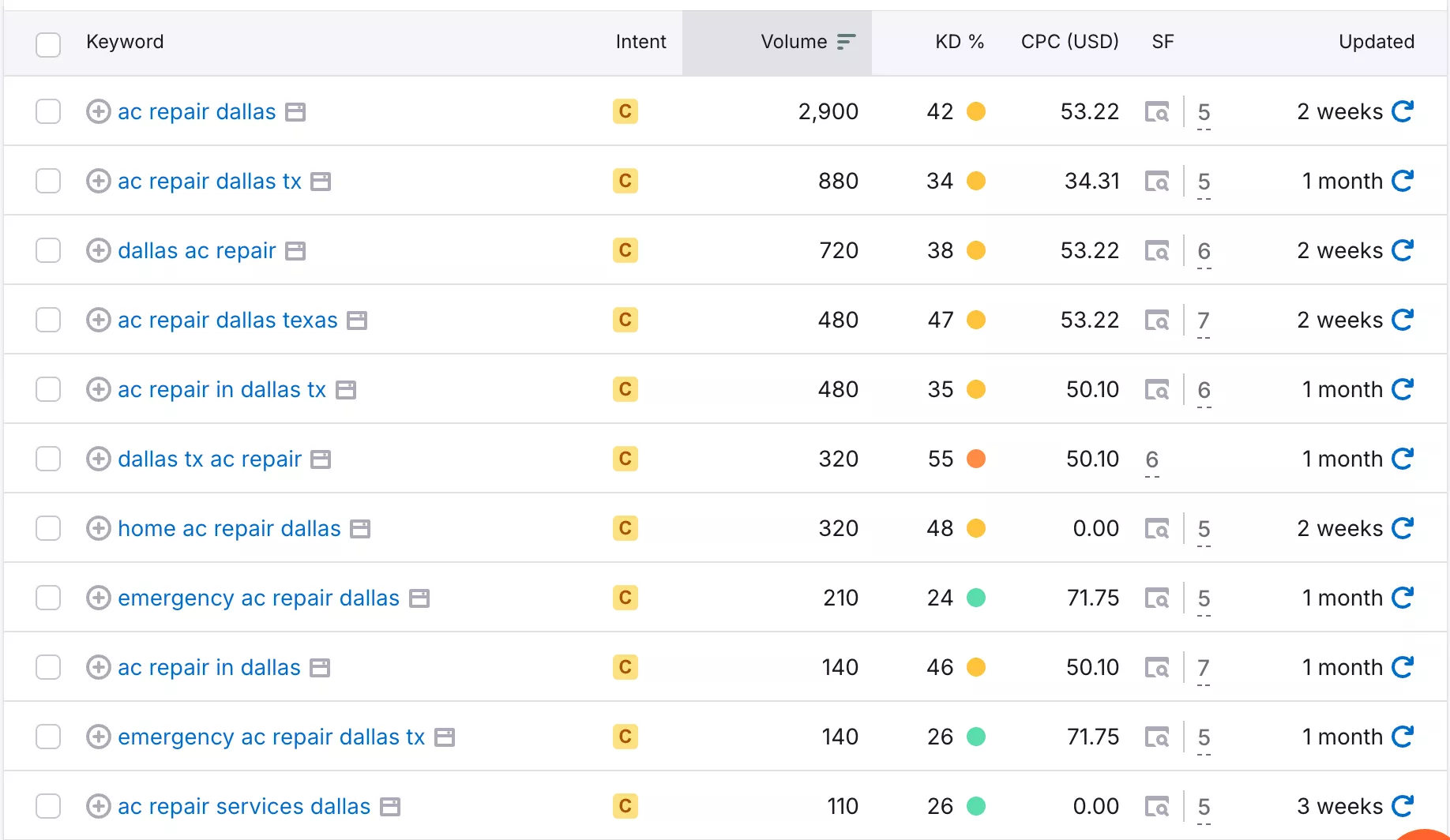Expand keyword details for "ac repair in dallas"

click(x=98, y=667)
